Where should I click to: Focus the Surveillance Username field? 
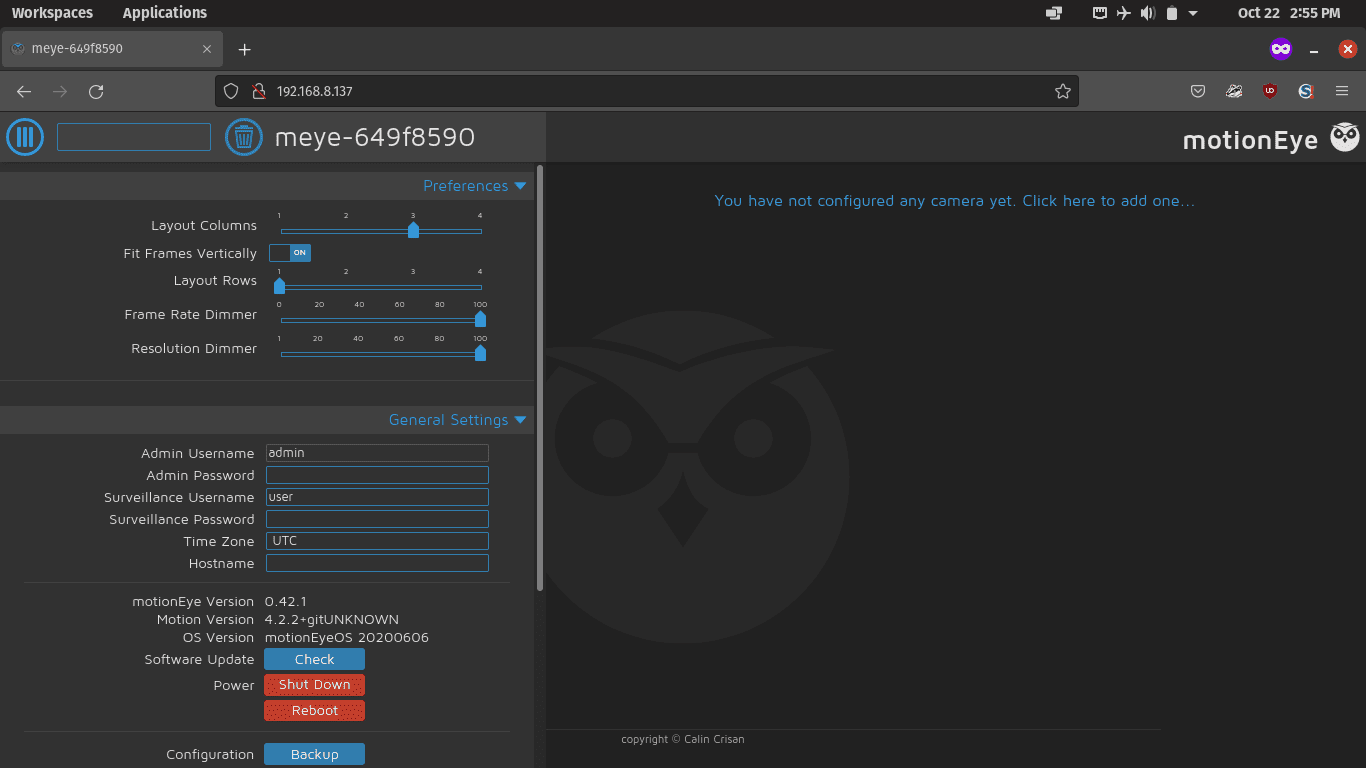tap(377, 497)
